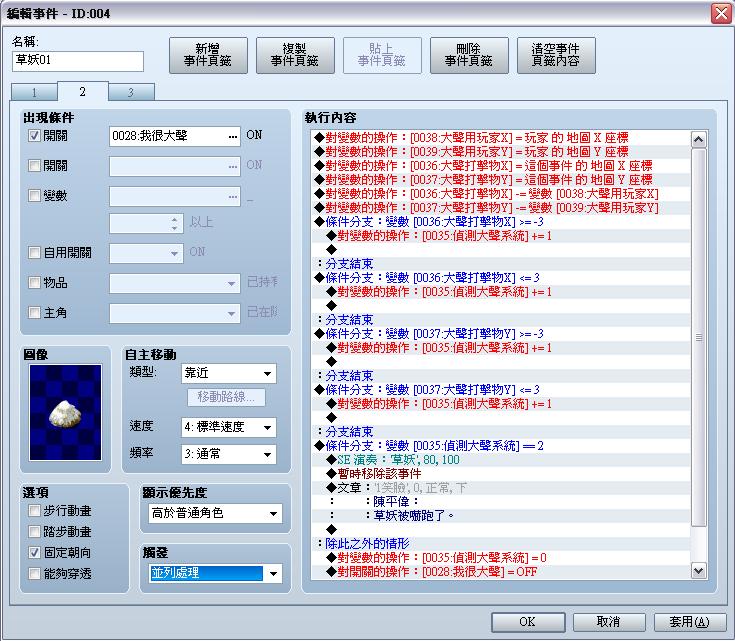Uncheck the 固定朝向 option
Viewport: 735px width, 641px height.
[x=34, y=552]
